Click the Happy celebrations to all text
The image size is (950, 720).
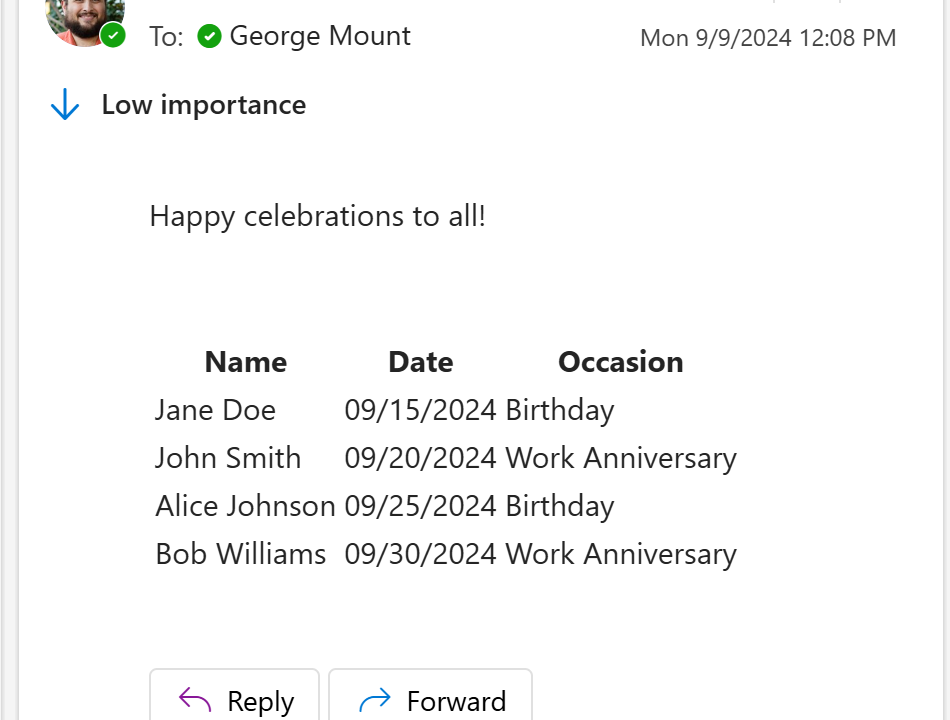pyautogui.click(x=317, y=216)
